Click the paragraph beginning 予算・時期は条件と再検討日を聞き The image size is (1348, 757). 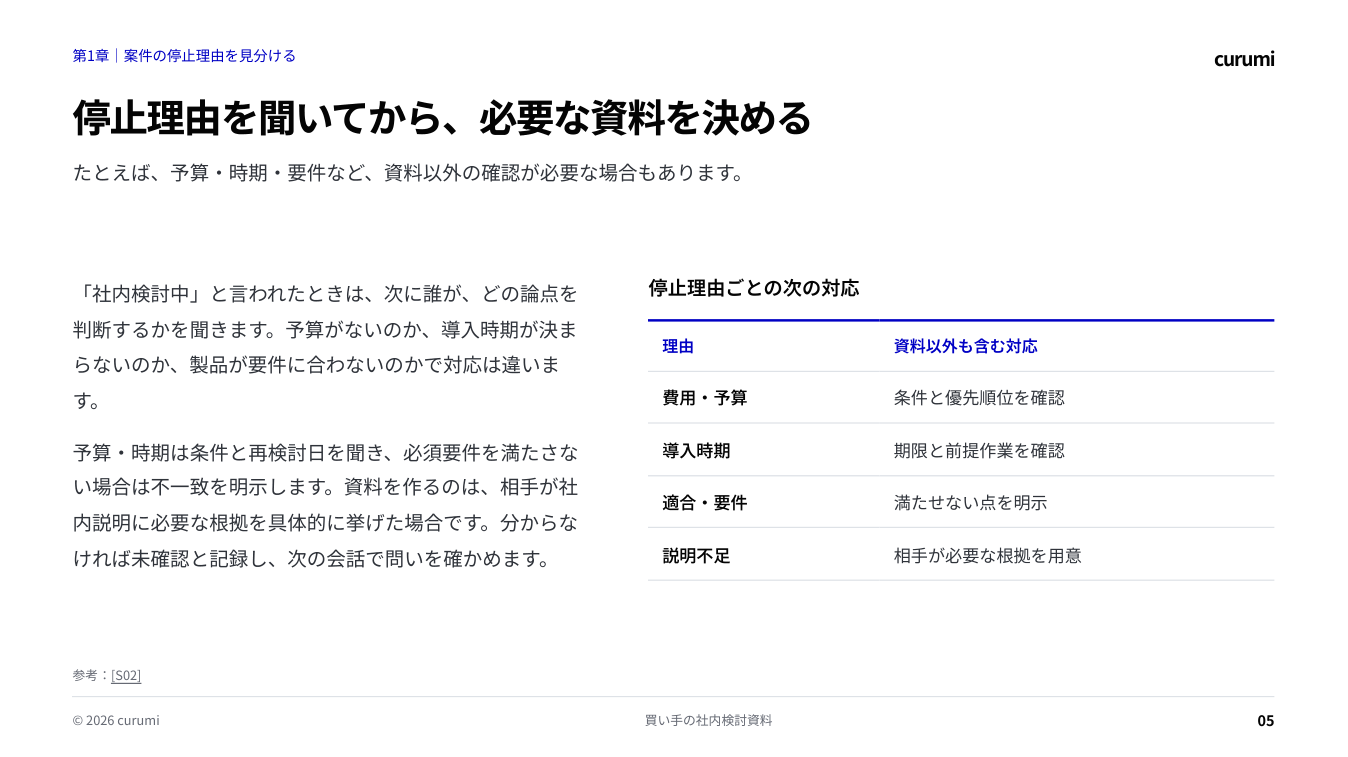(x=326, y=505)
